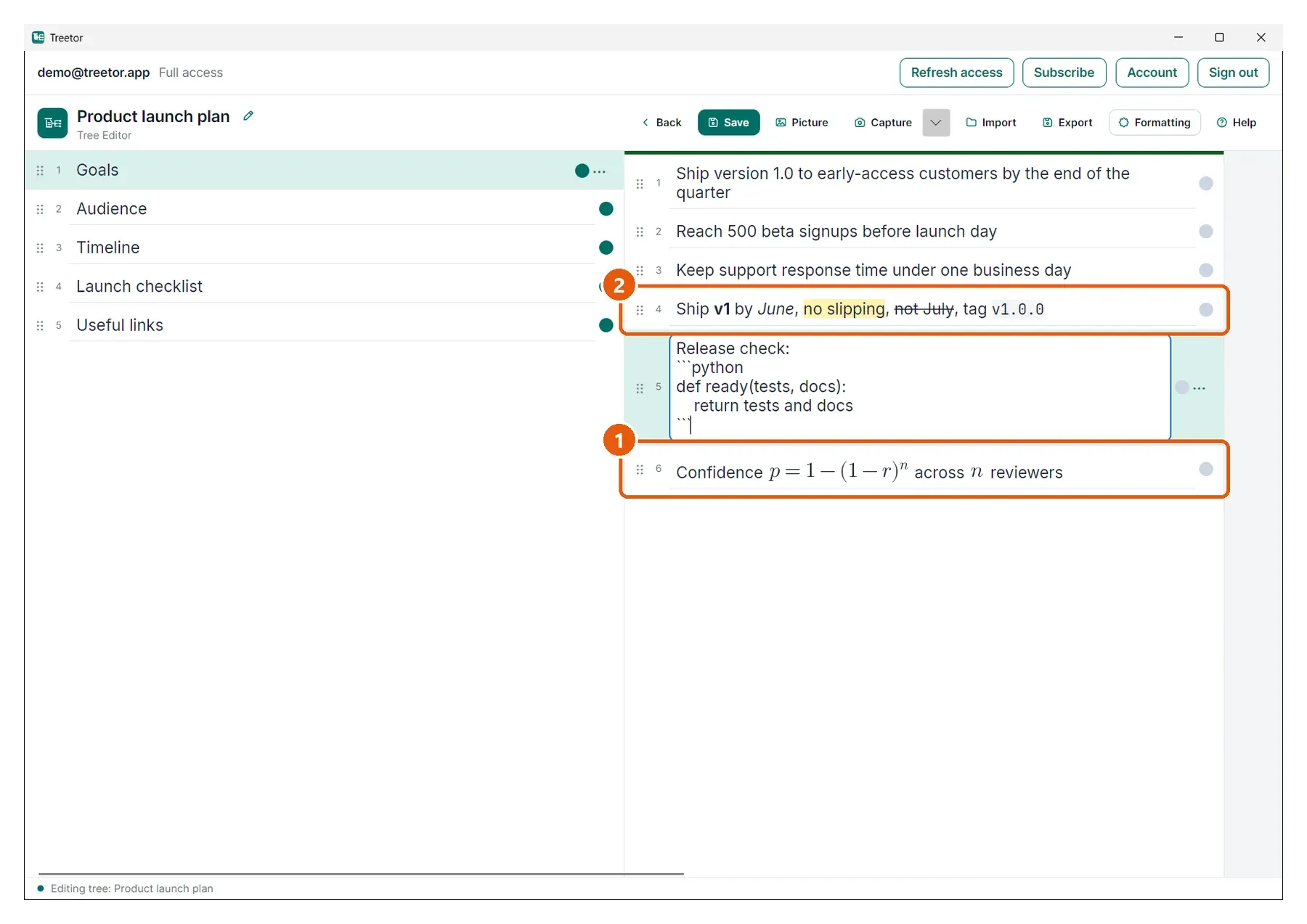Click the Treetor tree editor logo icon
Image resolution: width=1307 pixels, height=924 pixels.
(x=52, y=123)
